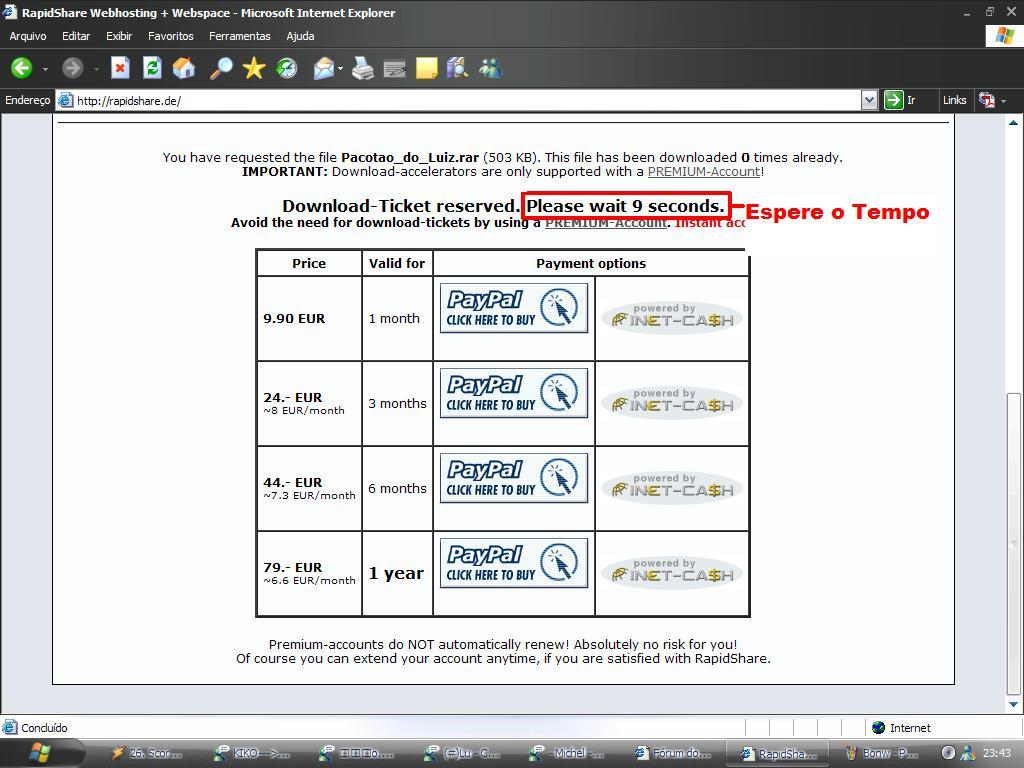Stop page loading with the red X icon
The height and width of the screenshot is (768, 1024).
[x=120, y=68]
